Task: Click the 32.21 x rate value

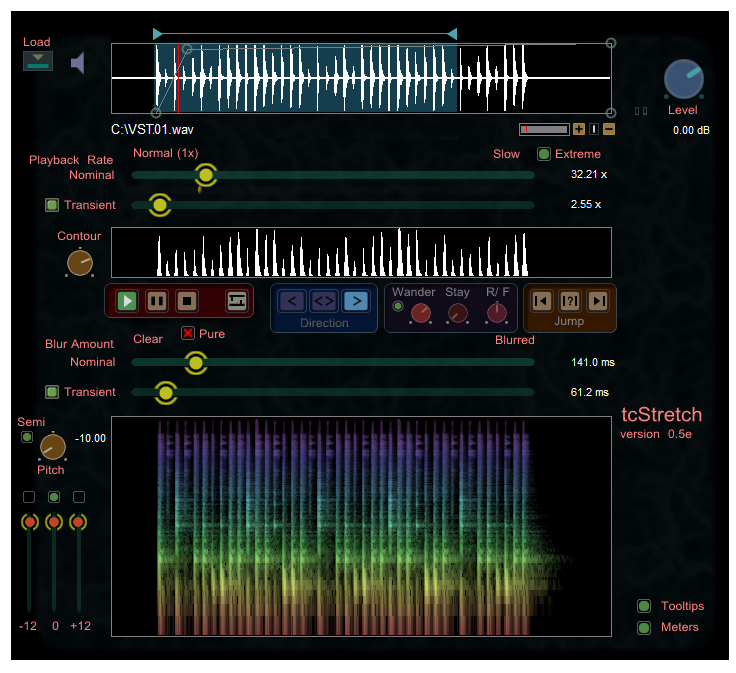Action: point(589,174)
